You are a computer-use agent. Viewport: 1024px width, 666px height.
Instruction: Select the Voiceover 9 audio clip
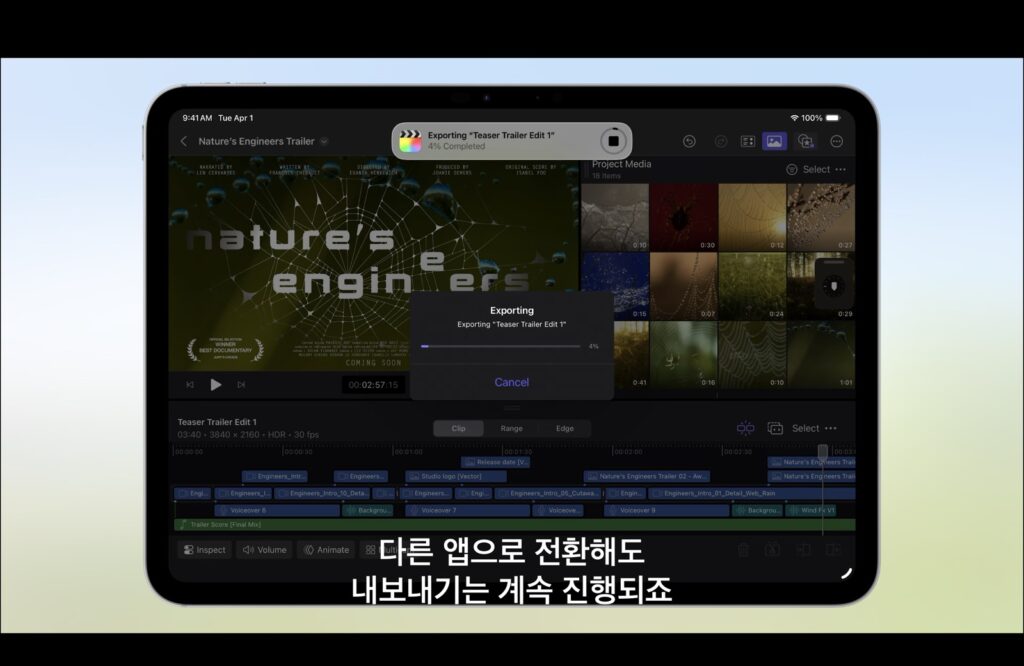666,511
